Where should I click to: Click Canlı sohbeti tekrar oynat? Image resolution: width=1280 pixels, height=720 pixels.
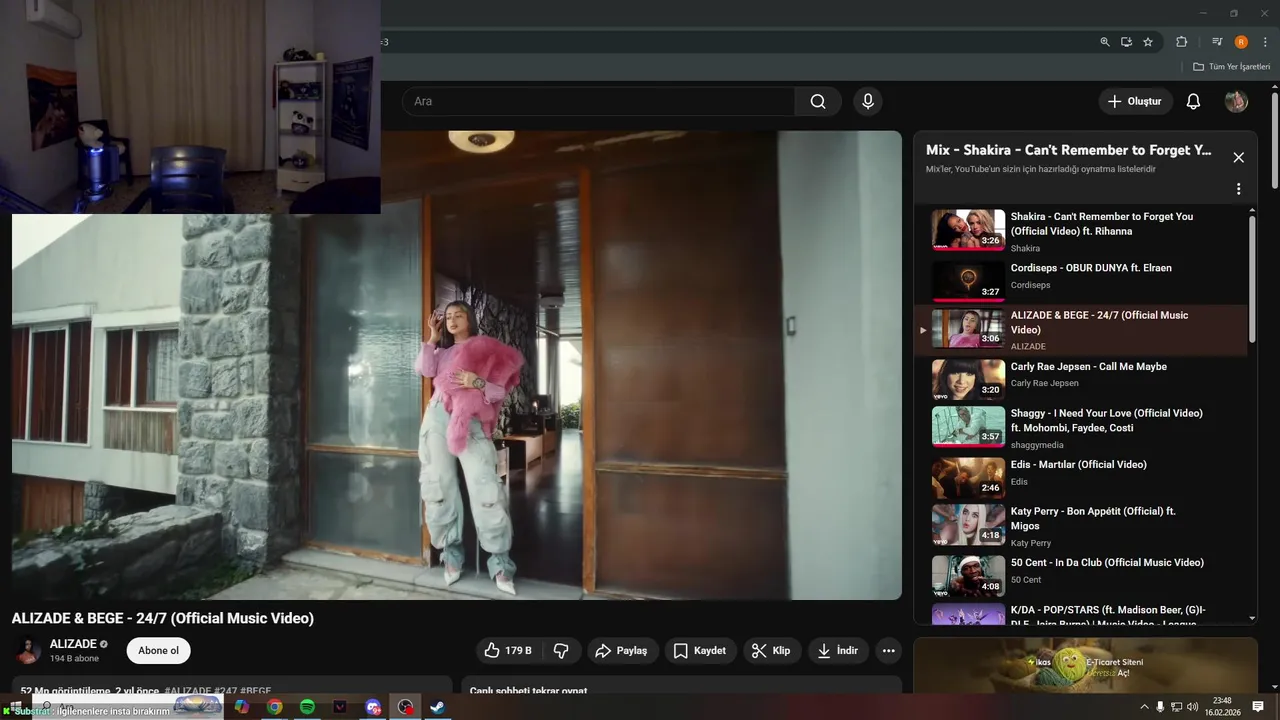pos(528,691)
